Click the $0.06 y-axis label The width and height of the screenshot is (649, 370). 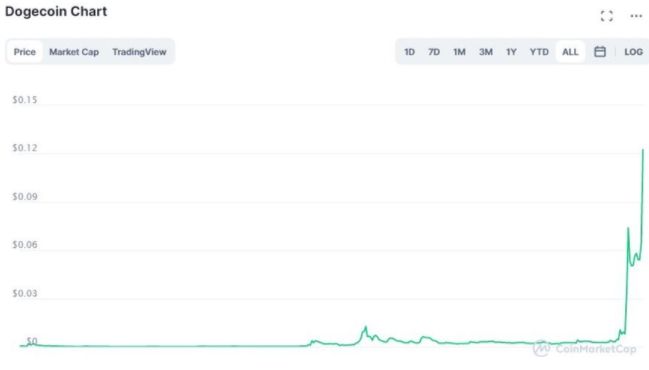[25, 245]
